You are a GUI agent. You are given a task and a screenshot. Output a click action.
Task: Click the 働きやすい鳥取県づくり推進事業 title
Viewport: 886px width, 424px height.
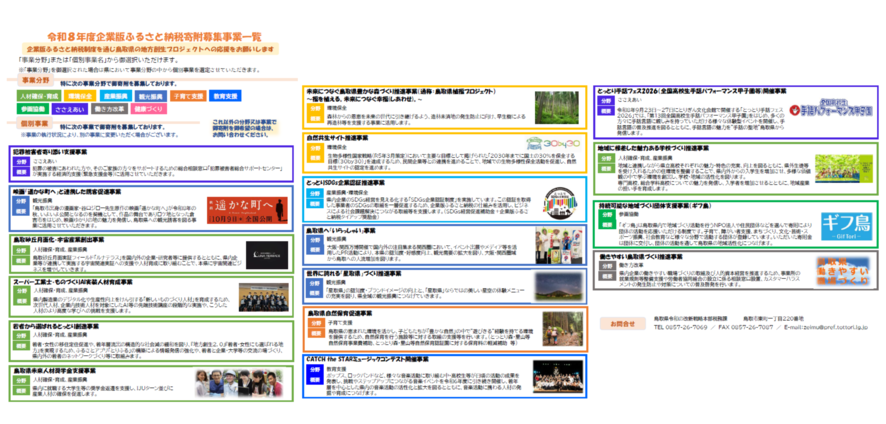click(641, 257)
